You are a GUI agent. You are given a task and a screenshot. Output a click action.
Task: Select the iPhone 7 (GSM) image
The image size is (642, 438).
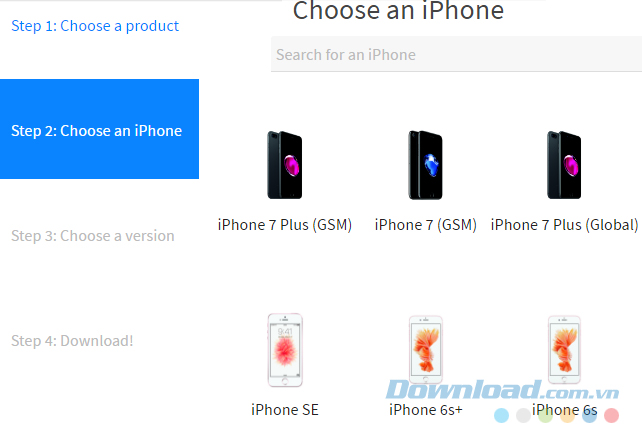pyautogui.click(x=425, y=165)
